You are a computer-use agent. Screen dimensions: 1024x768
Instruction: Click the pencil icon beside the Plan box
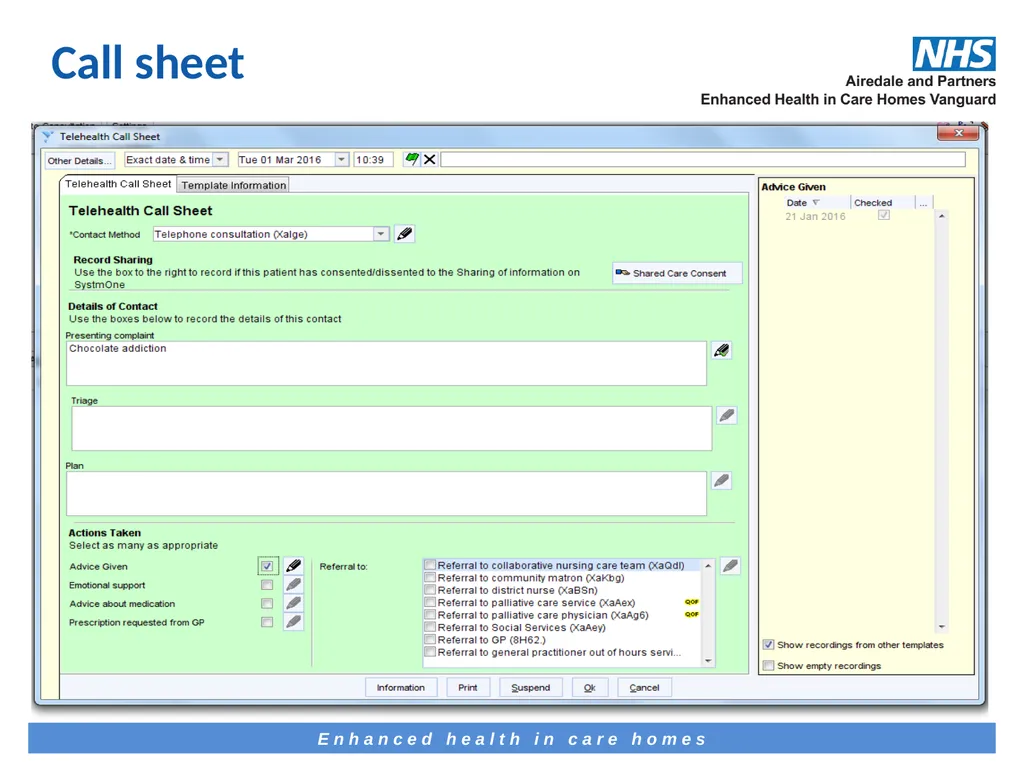722,481
